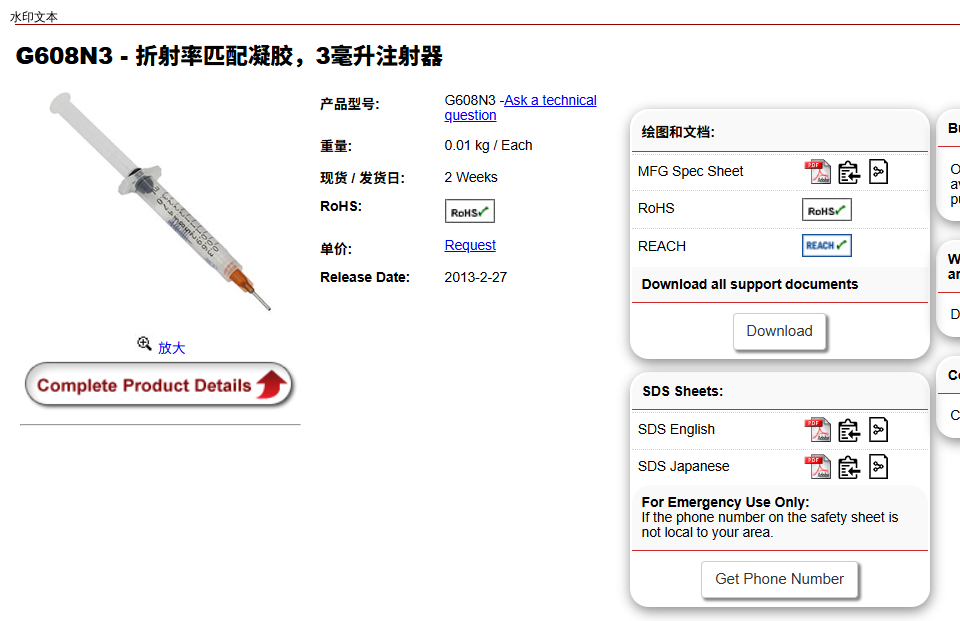The height and width of the screenshot is (621, 960).
Task: Open MFG Spec Sheet PDF icon
Action: click(818, 172)
